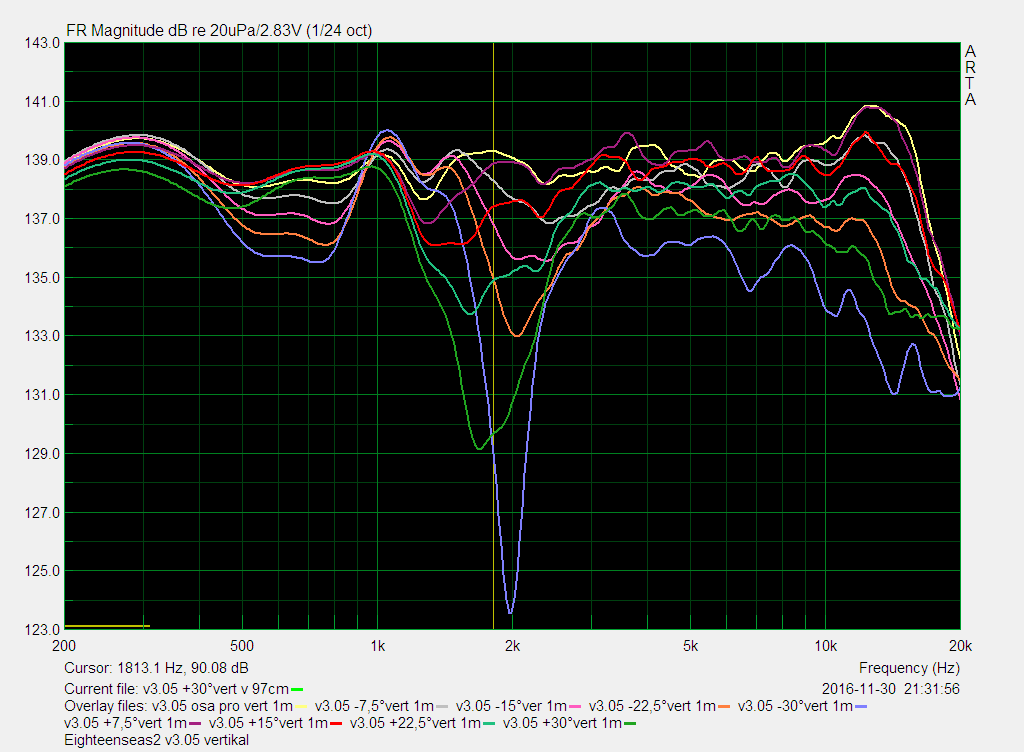Click the 2016-11-30 21:31:56 timestamp
Viewport: 1024px width, 752px height.
pyautogui.click(x=891, y=689)
